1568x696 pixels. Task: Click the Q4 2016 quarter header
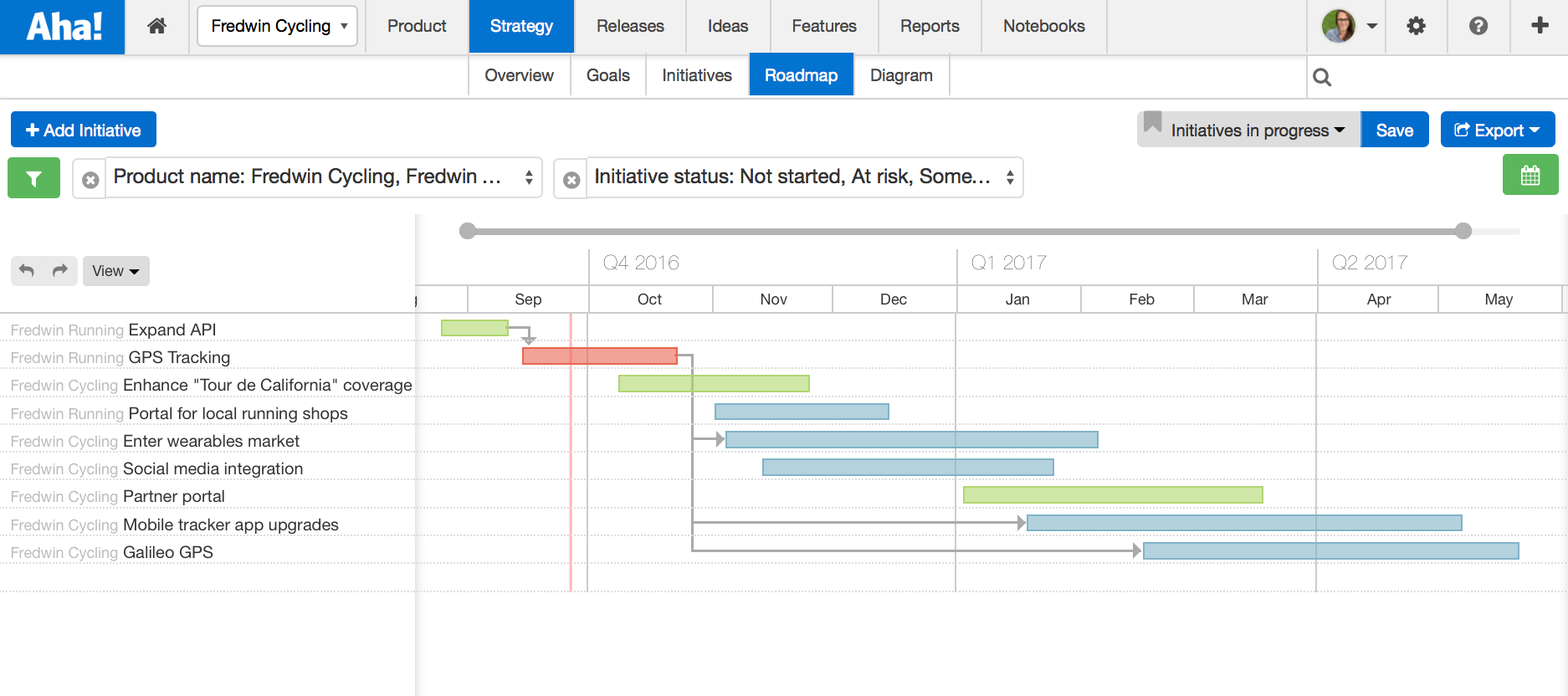[641, 263]
